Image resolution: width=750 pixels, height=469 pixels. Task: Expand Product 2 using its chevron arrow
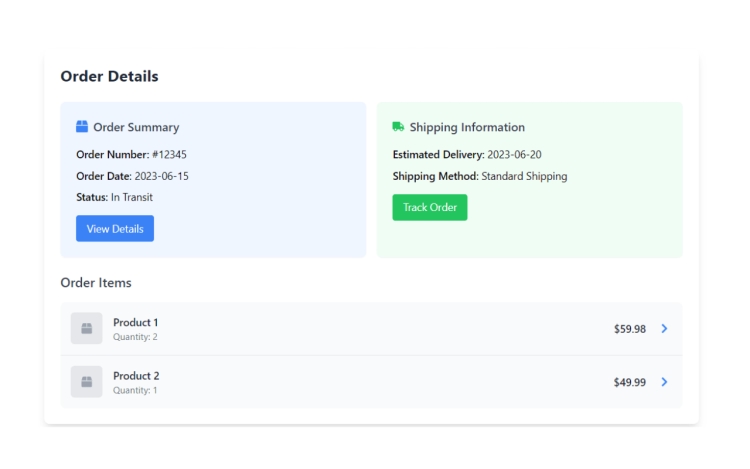664,382
